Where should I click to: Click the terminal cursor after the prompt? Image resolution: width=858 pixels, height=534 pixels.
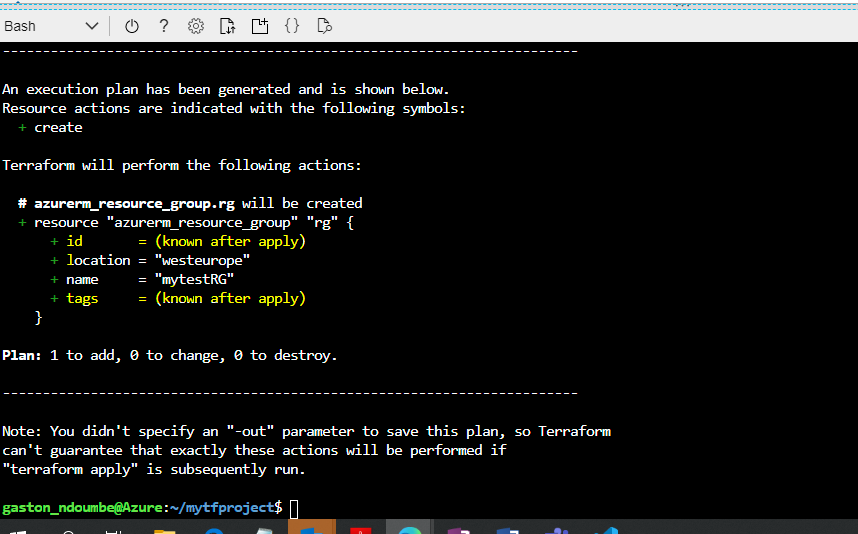tap(294, 508)
